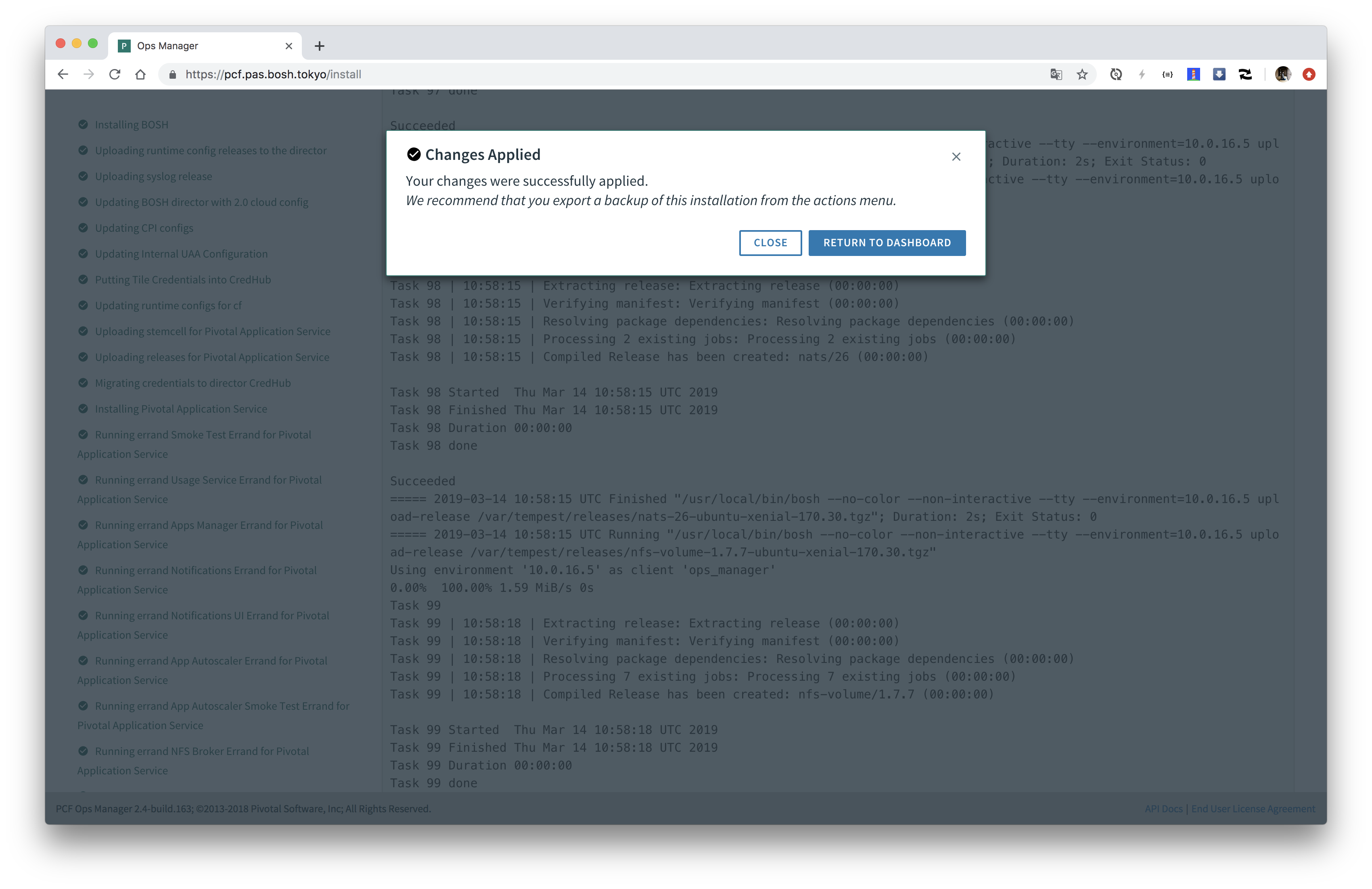The width and height of the screenshot is (1372, 889).
Task: Open the API Docs link
Action: pyautogui.click(x=1163, y=809)
